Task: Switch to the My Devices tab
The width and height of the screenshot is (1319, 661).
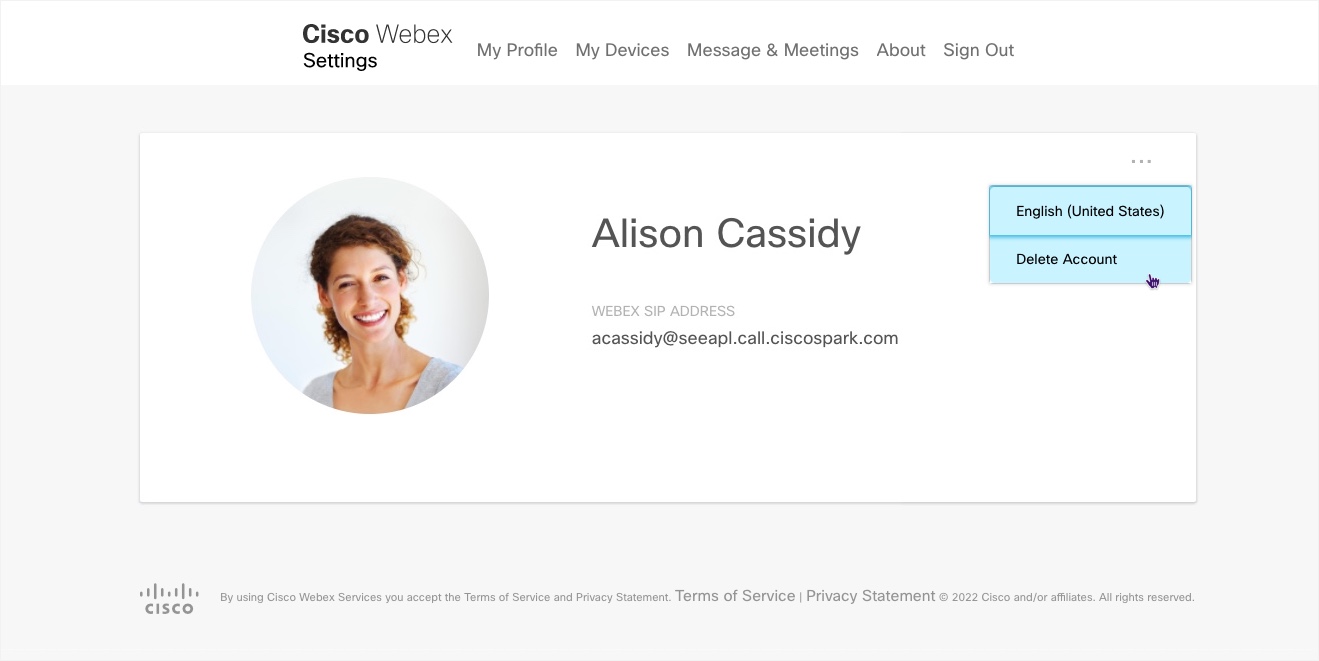Action: coord(622,50)
